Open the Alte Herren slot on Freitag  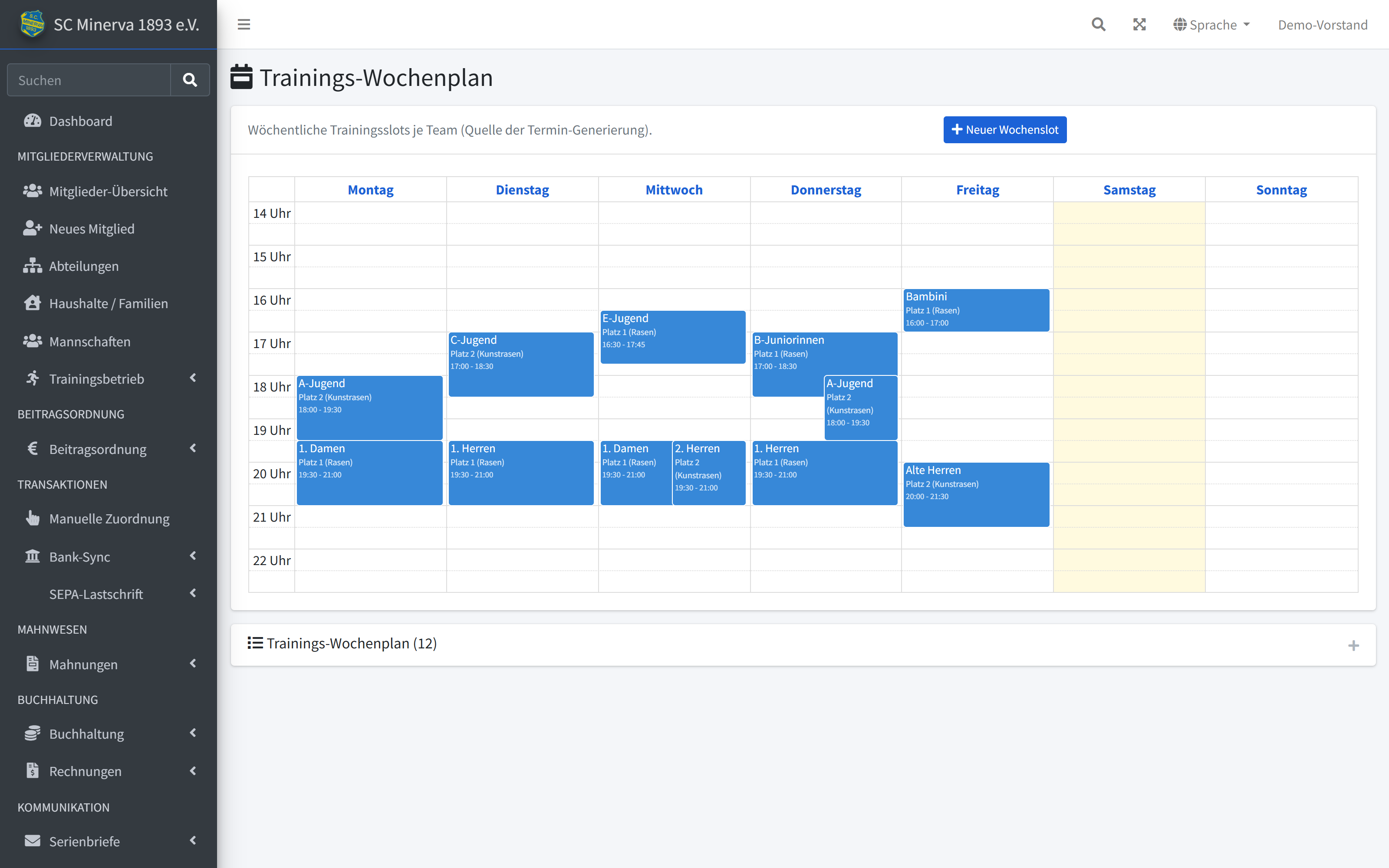coord(976,494)
